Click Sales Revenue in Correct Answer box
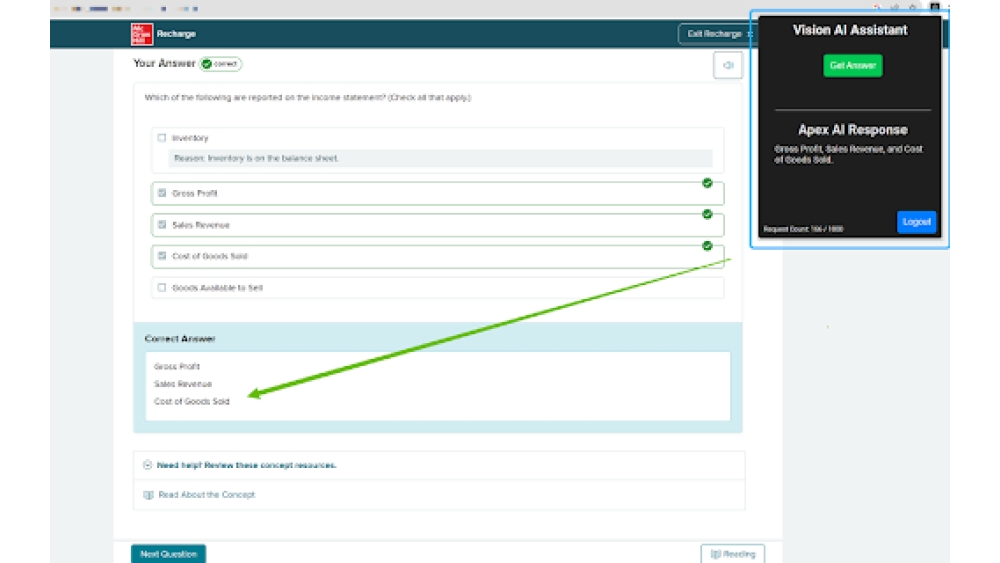Image resolution: width=1000 pixels, height=563 pixels. tap(183, 384)
